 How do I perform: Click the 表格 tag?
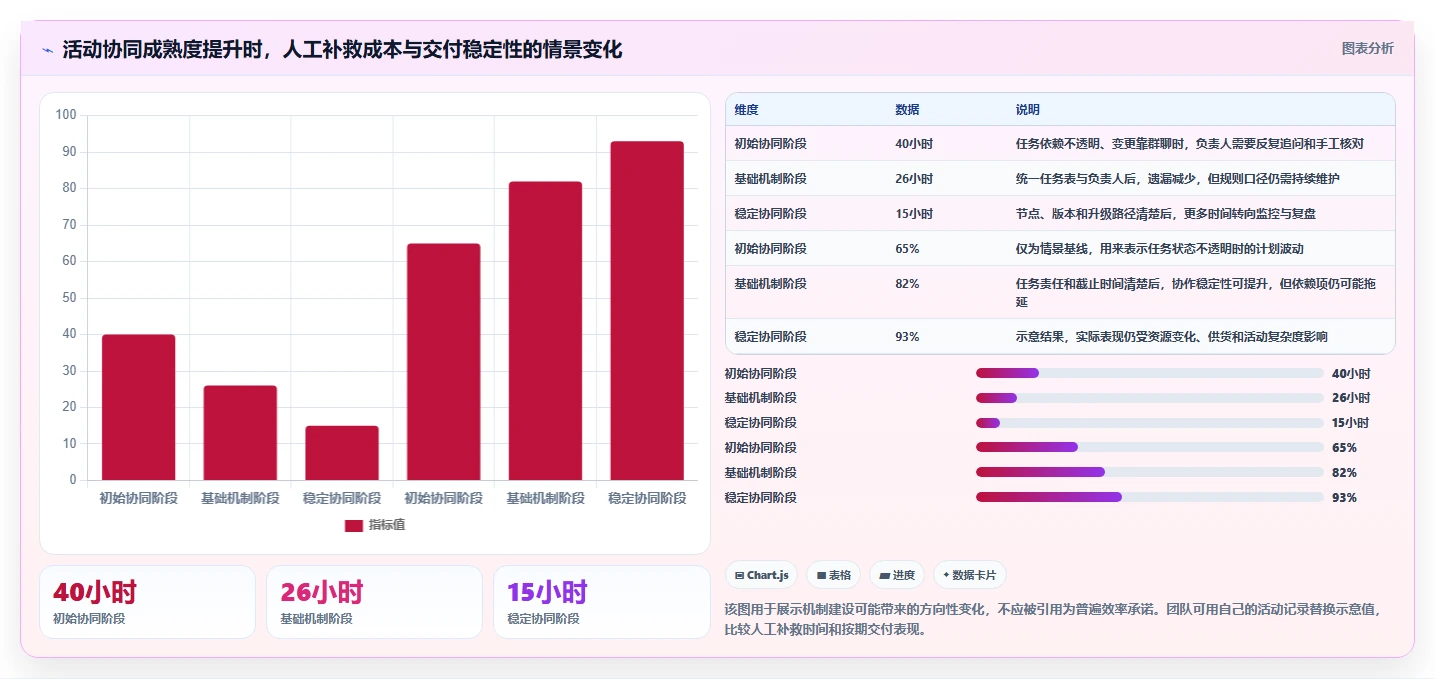[x=833, y=575]
